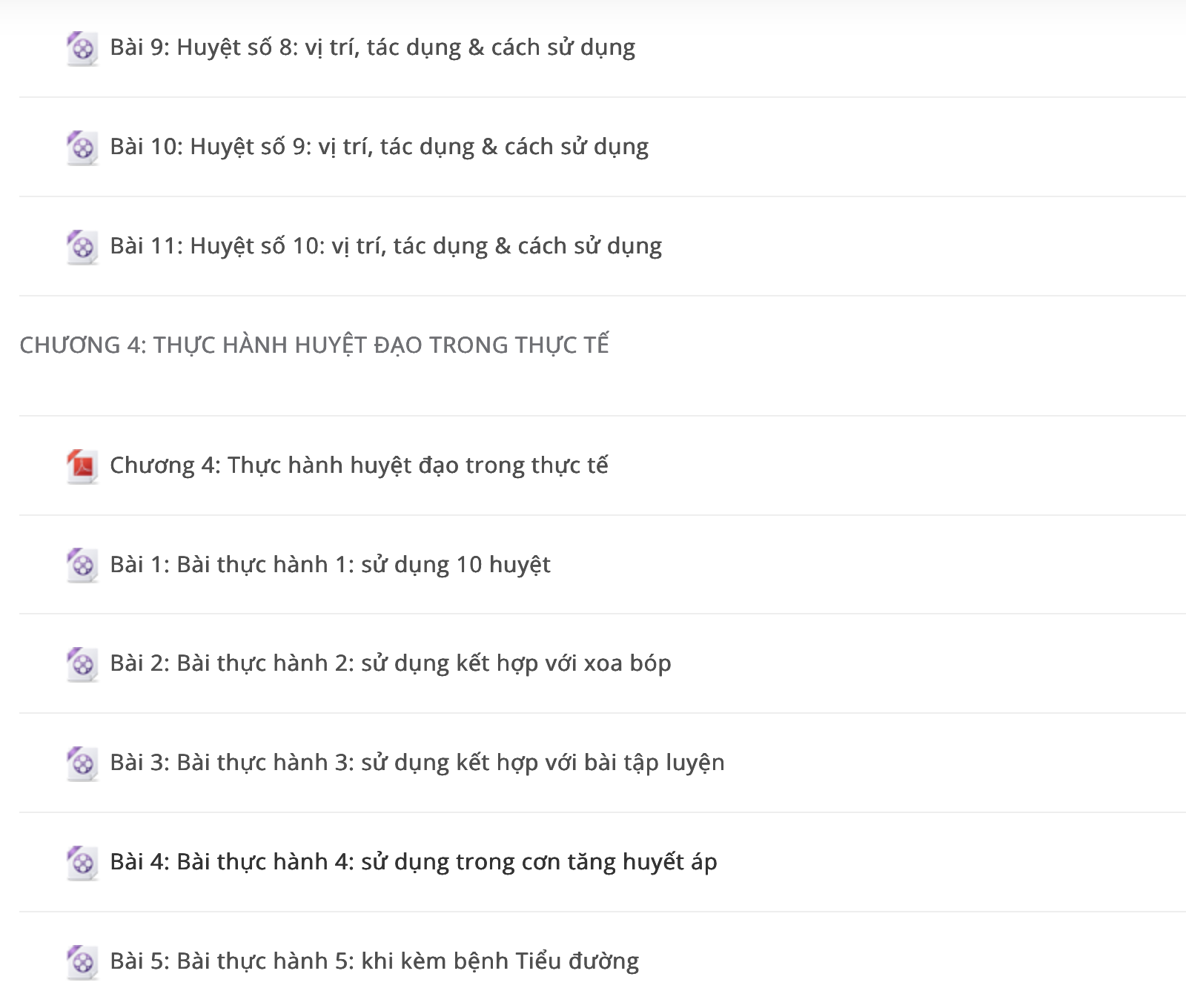This screenshot has width=1186, height=1008.
Task: Open the Chương 4 PDF document link
Action: [x=360, y=465]
